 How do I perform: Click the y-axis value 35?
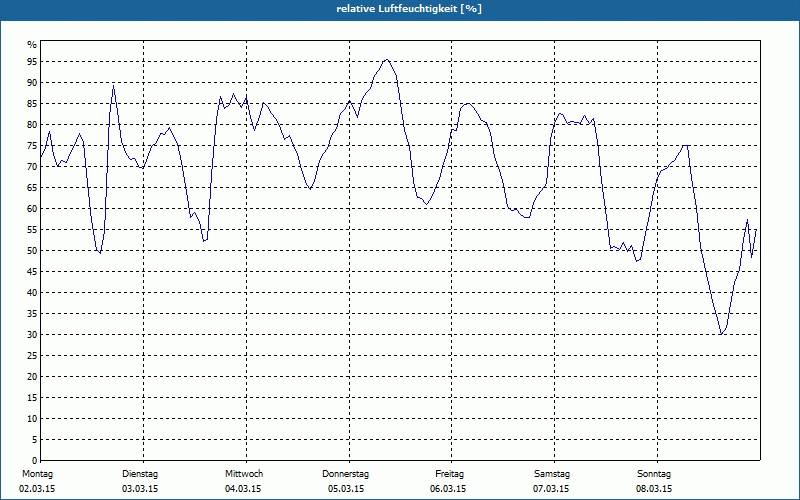click(32, 314)
